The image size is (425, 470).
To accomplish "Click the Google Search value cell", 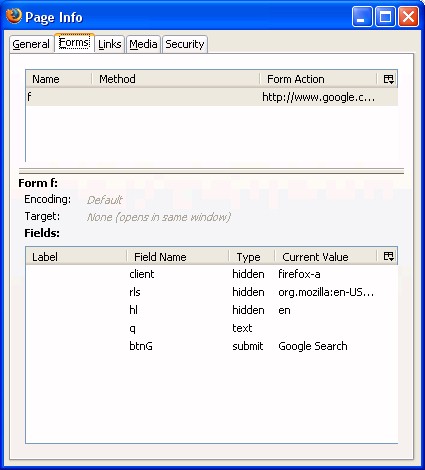I will coord(313,346).
